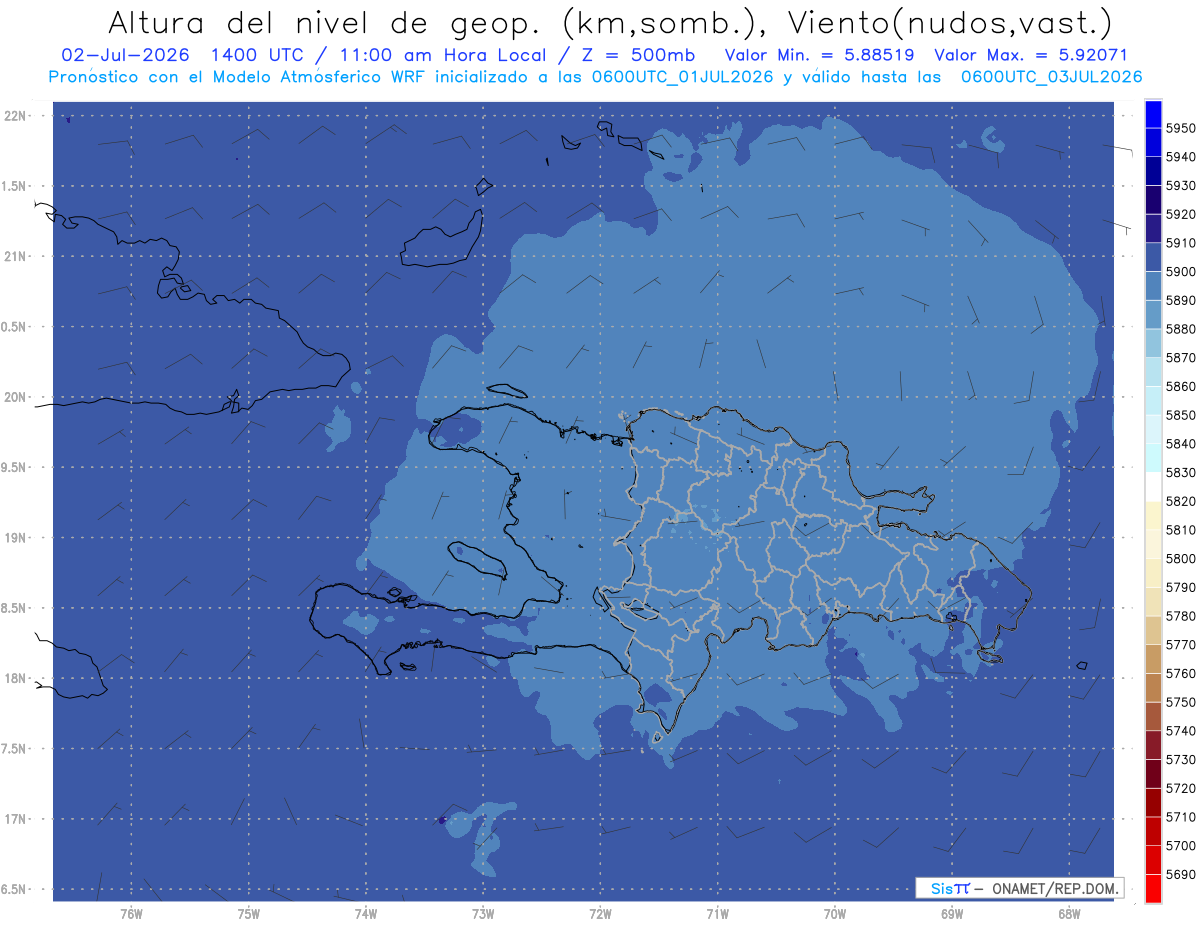Click the legend swatch between 5890 and 5900

(x=1153, y=286)
